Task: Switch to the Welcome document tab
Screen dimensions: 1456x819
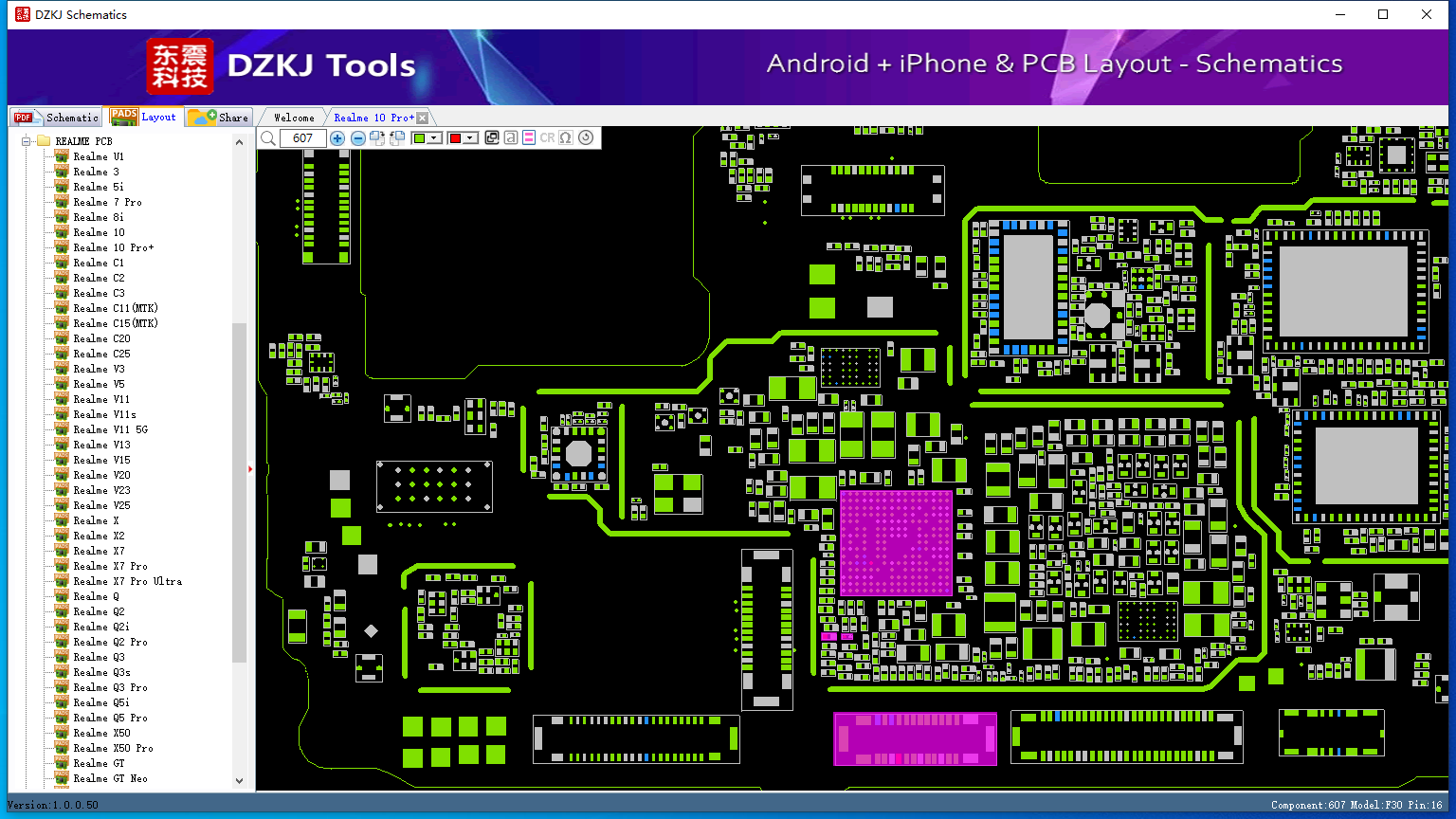Action: pyautogui.click(x=294, y=118)
